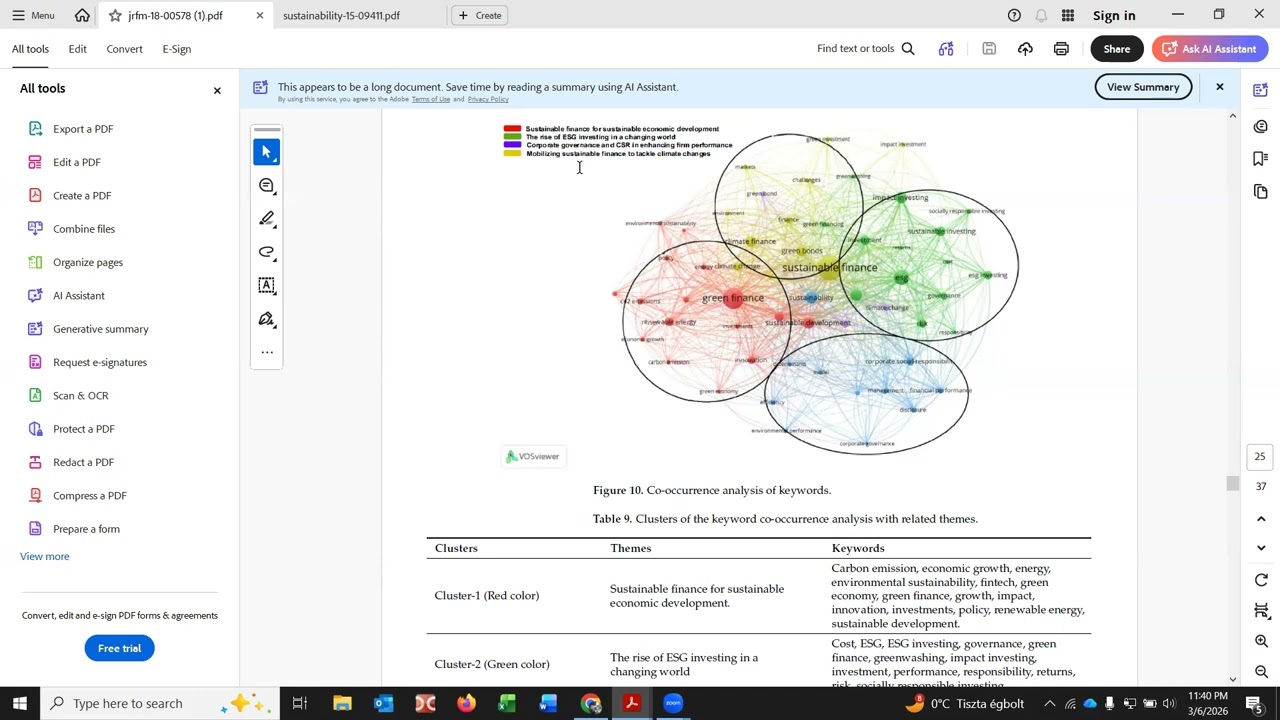Click the print icon in toolbar
Image resolution: width=1280 pixels, height=720 pixels.
pos(1061,49)
